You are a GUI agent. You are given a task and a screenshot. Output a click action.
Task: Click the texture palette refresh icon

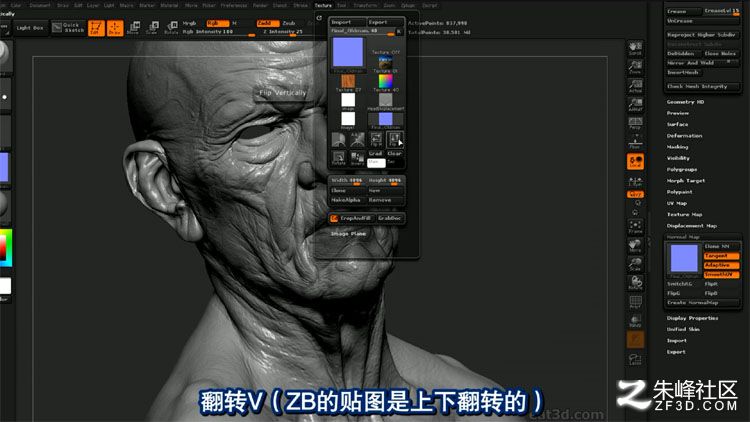(319, 18)
